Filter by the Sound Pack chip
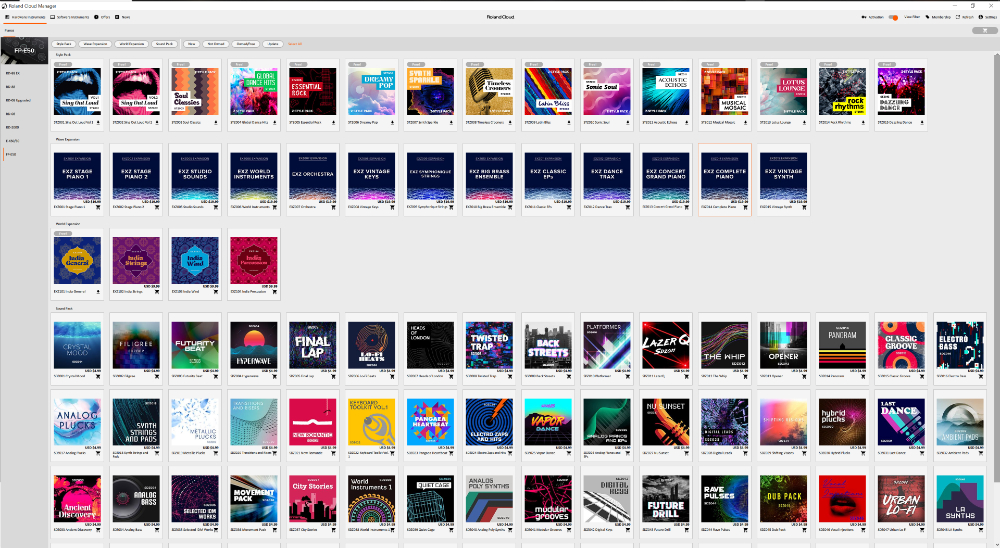This screenshot has width=1000, height=548. (x=164, y=44)
